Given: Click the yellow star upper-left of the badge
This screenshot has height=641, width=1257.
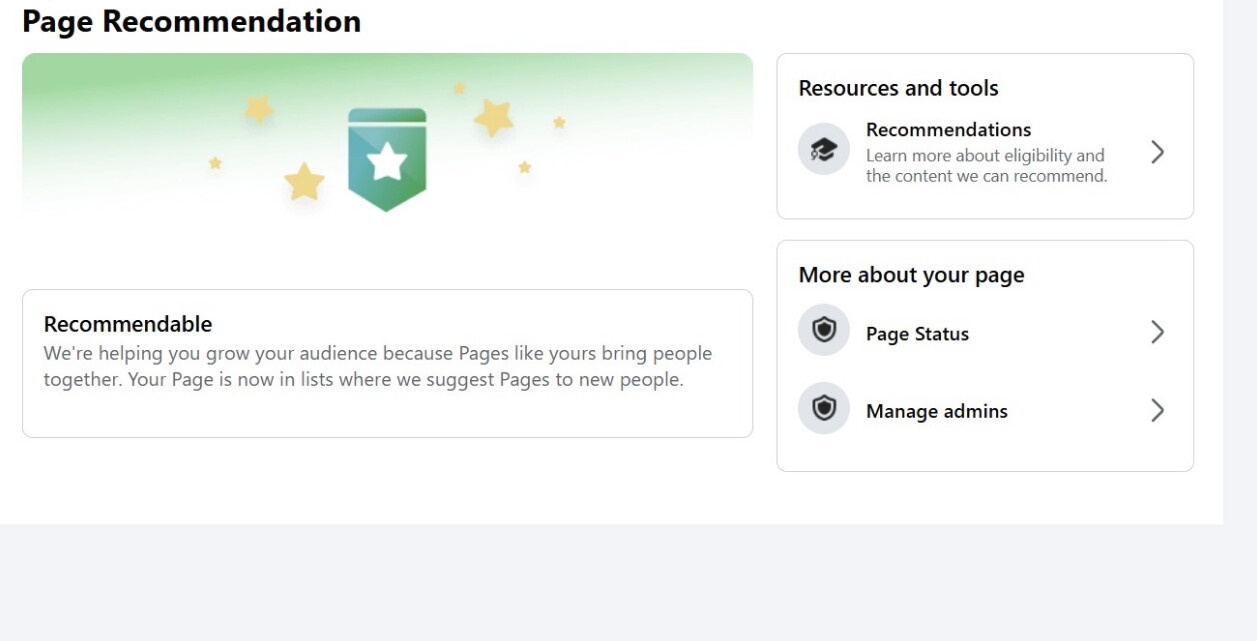Looking at the screenshot, I should point(259,108).
